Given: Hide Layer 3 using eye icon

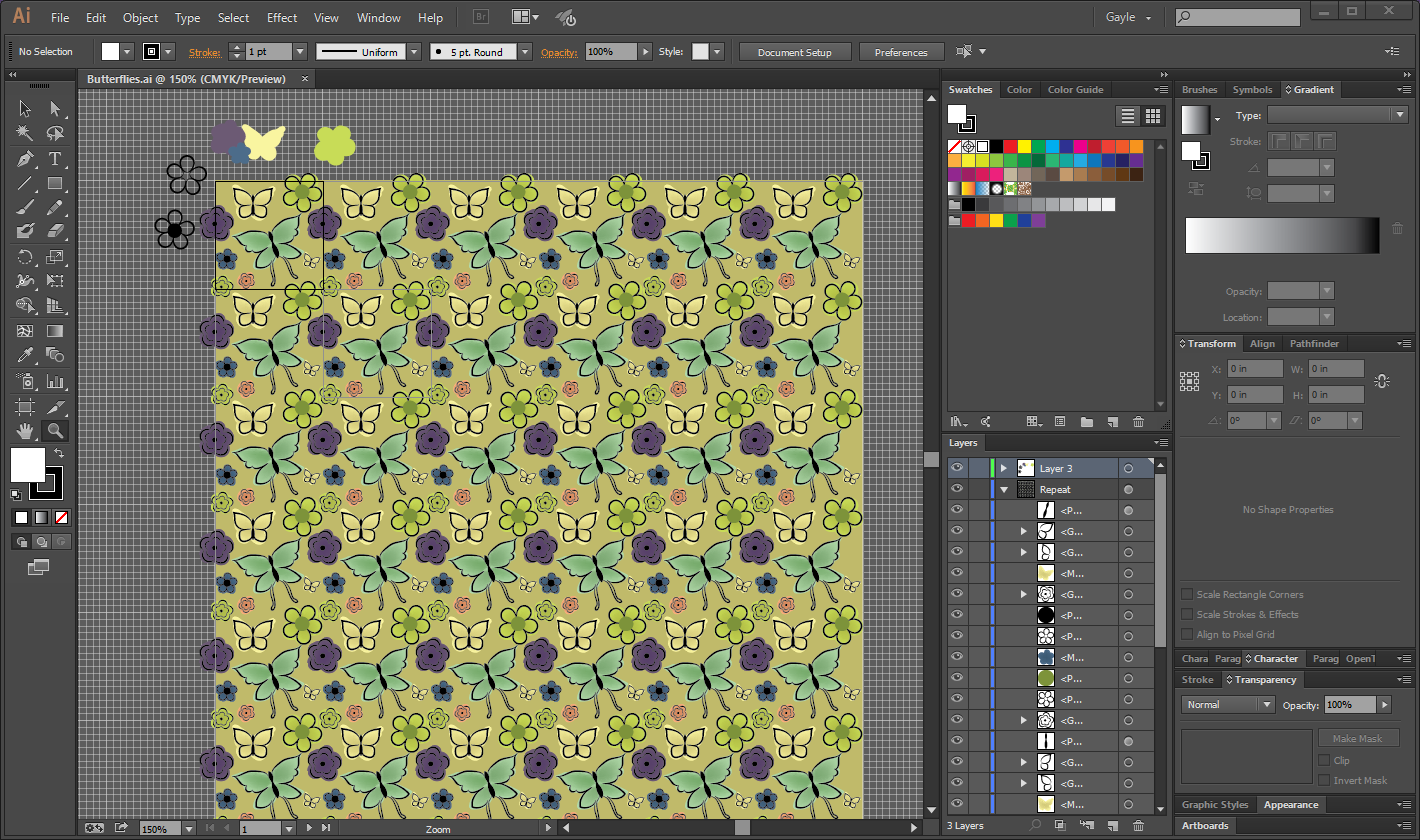Looking at the screenshot, I should (x=957, y=468).
